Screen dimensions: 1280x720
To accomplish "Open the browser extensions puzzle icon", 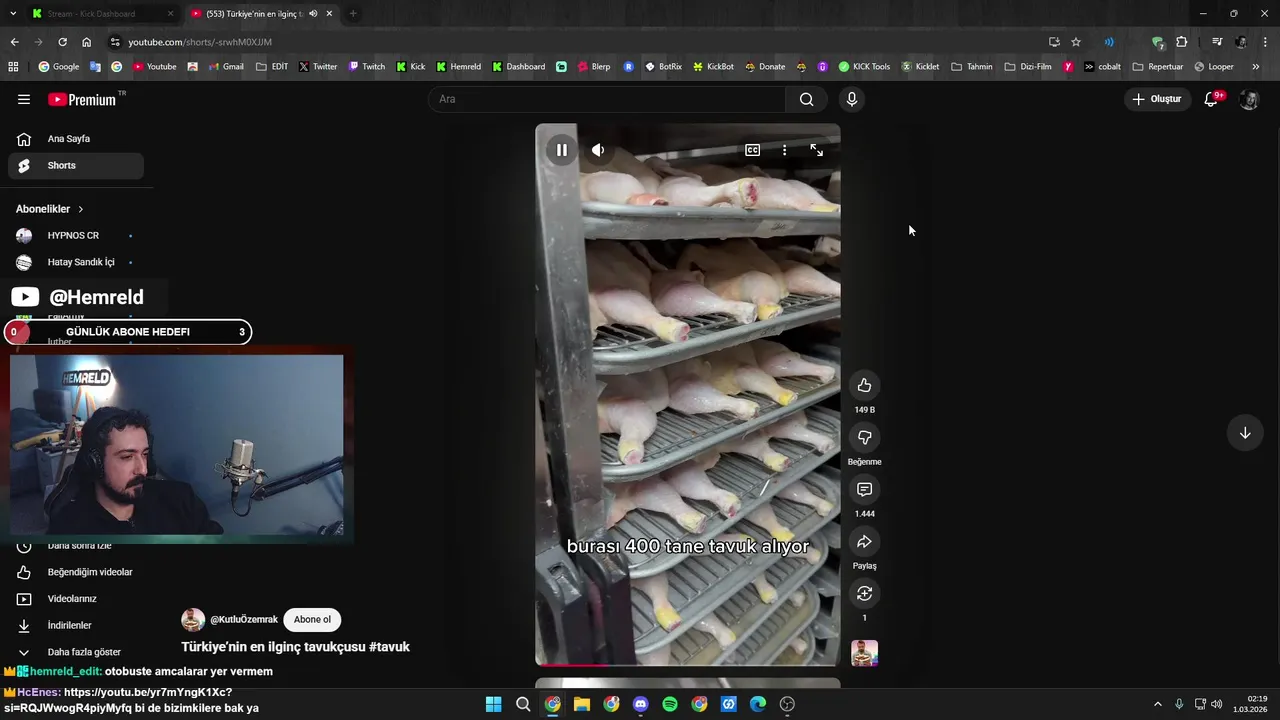I will (x=1181, y=42).
